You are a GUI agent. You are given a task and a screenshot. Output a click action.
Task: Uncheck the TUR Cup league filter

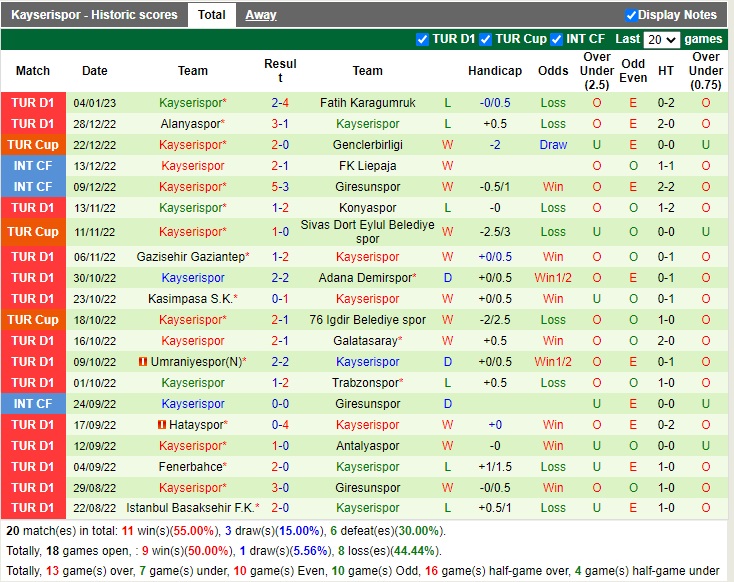485,39
